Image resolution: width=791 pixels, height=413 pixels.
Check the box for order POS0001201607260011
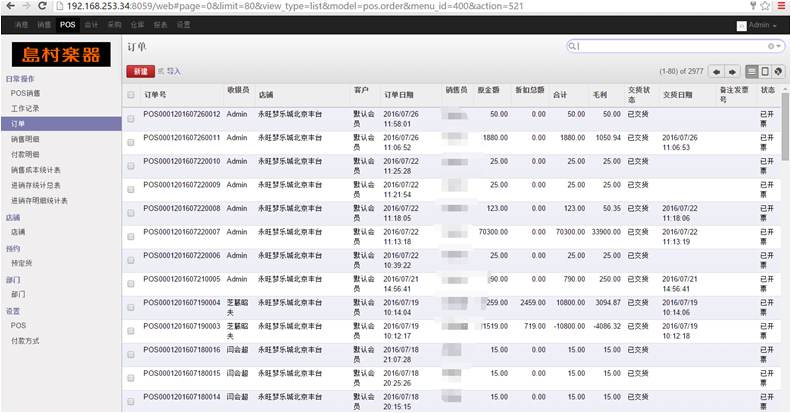point(131,143)
